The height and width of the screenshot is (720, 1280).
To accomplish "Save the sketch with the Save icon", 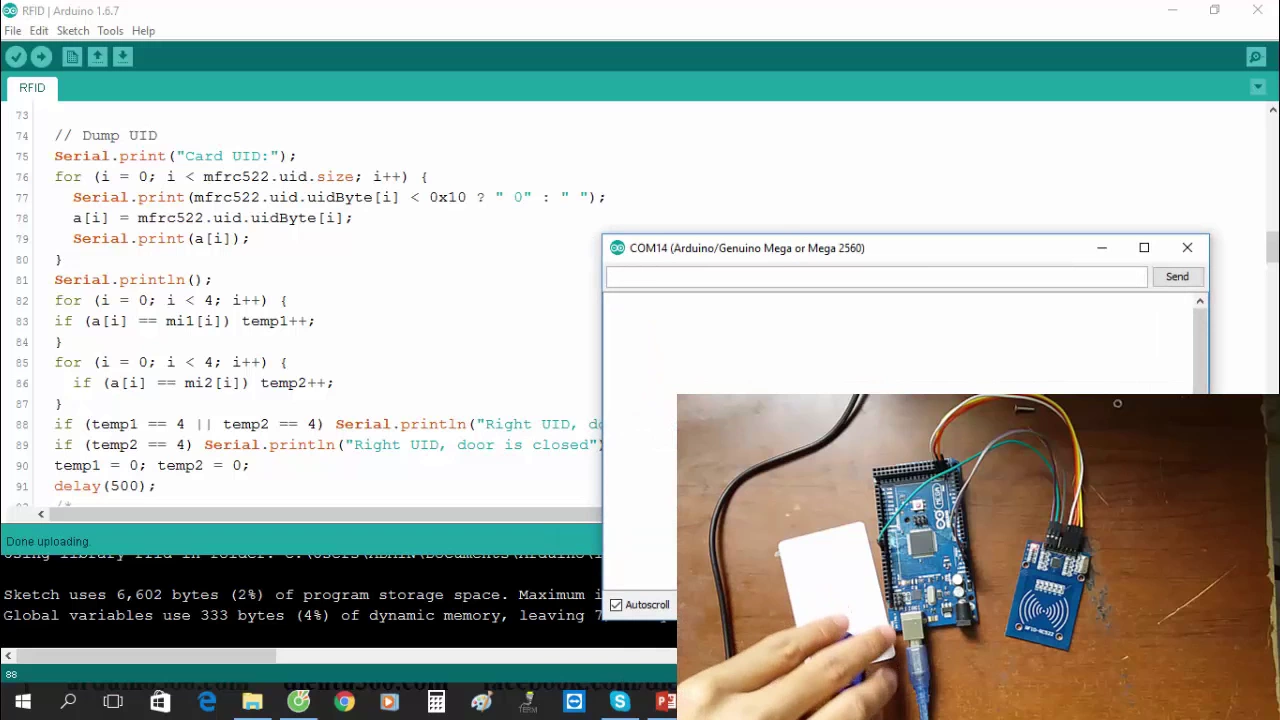I will [122, 57].
